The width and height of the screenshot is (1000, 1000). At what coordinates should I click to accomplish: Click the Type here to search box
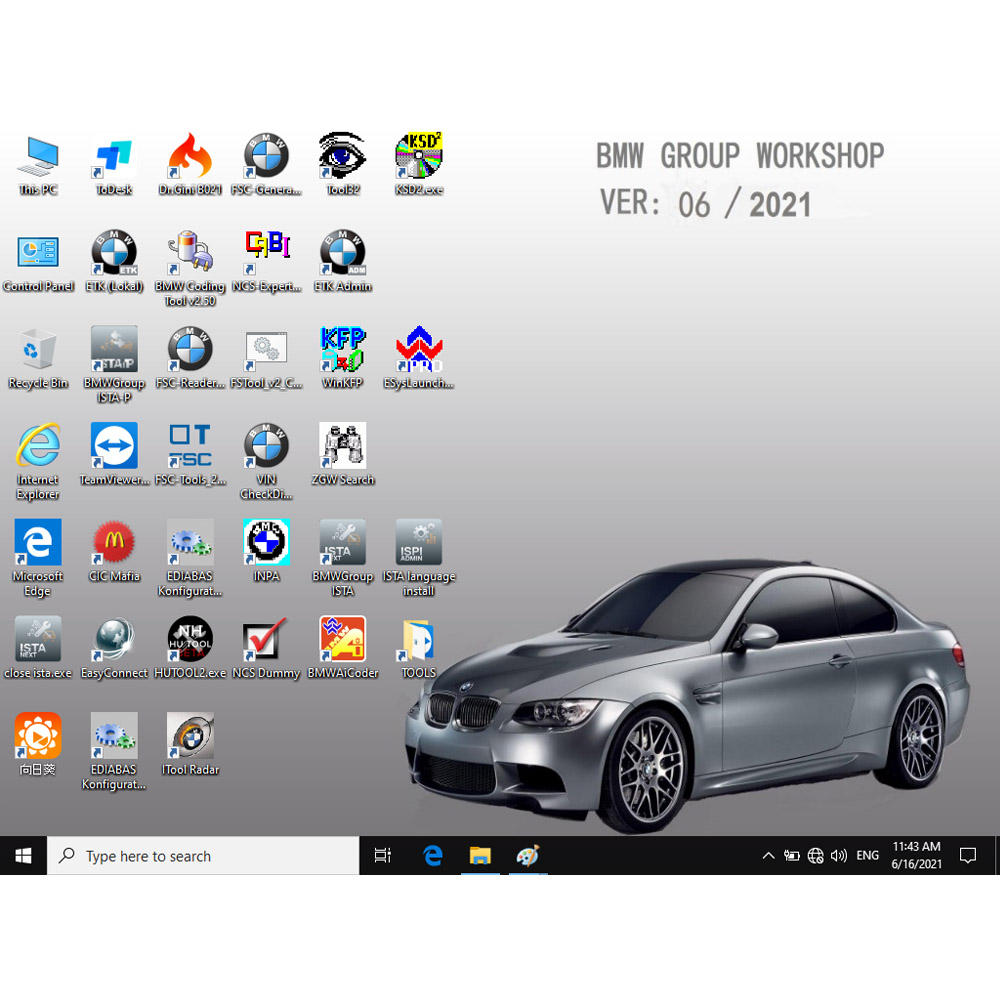click(203, 856)
